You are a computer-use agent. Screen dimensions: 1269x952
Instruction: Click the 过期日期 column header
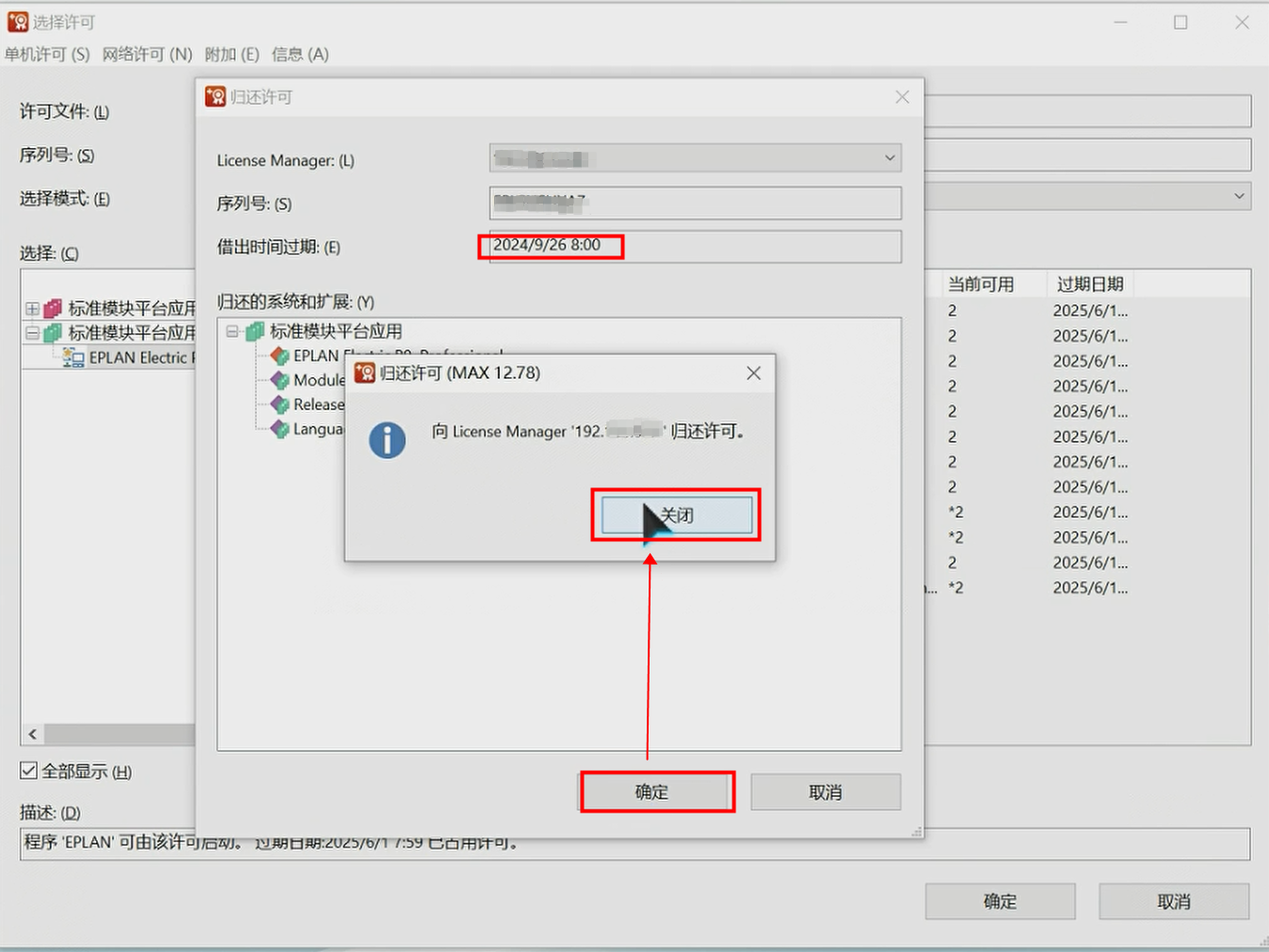click(x=1091, y=285)
